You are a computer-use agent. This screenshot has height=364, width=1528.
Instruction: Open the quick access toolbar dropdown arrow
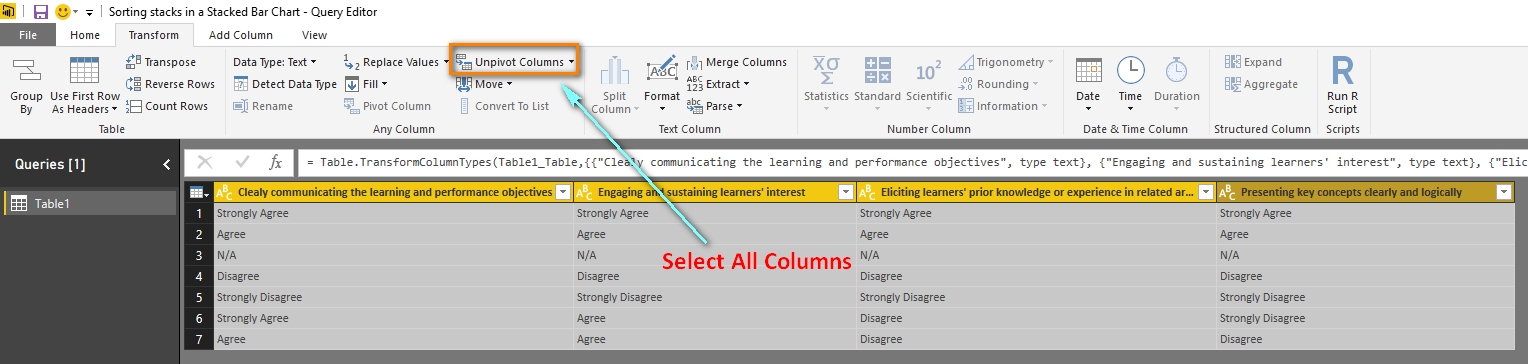tap(89, 12)
